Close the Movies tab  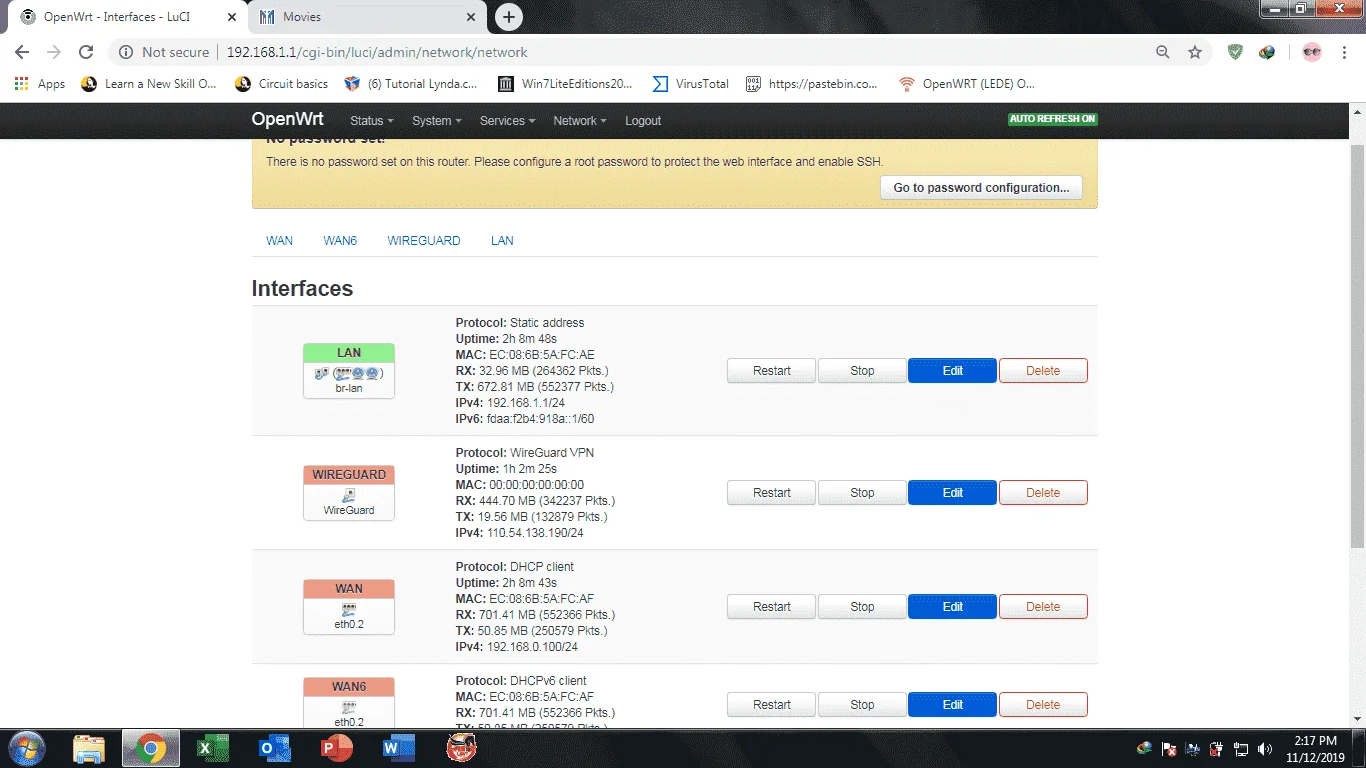pyautogui.click(x=471, y=17)
